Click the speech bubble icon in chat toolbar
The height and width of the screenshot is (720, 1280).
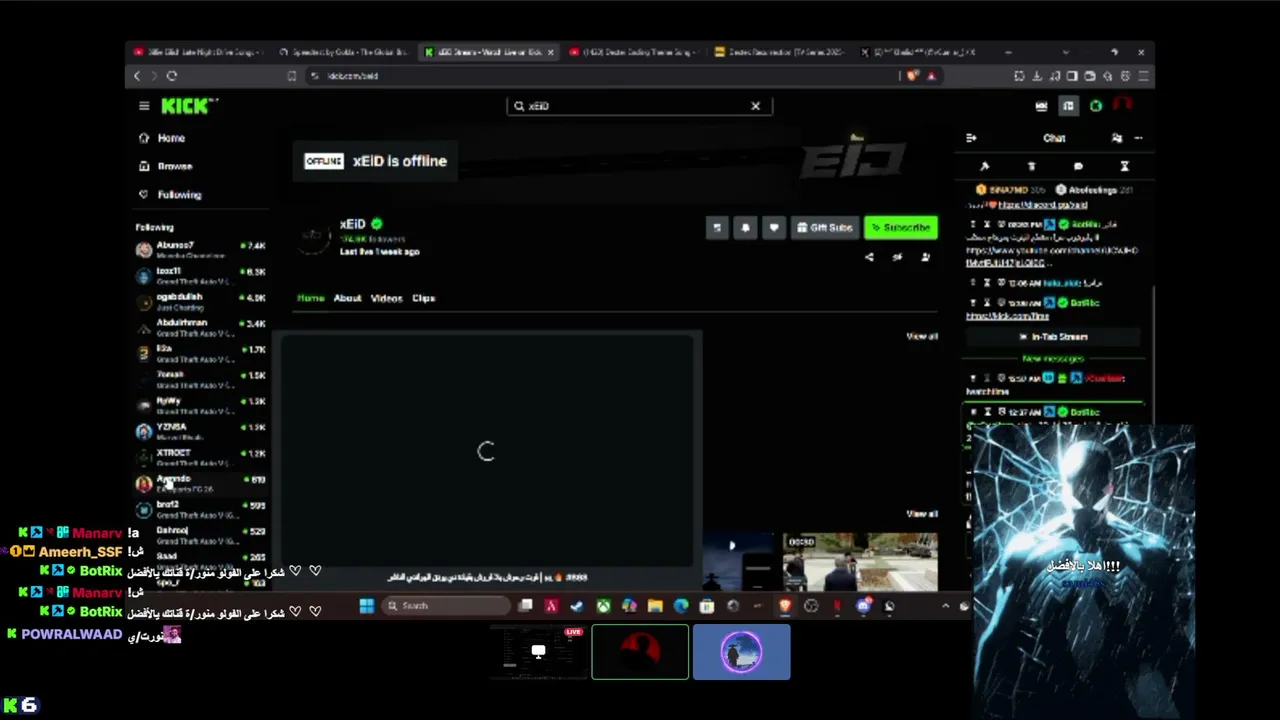click(x=1078, y=166)
